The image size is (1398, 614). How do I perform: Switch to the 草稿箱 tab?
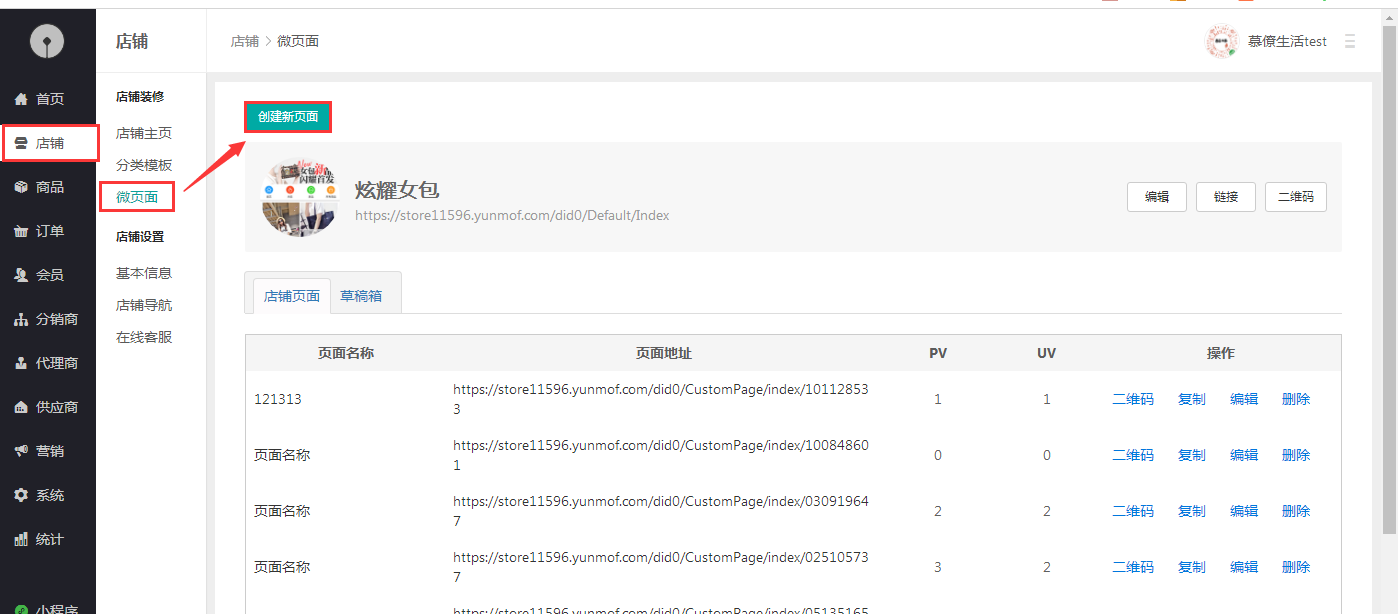361,296
